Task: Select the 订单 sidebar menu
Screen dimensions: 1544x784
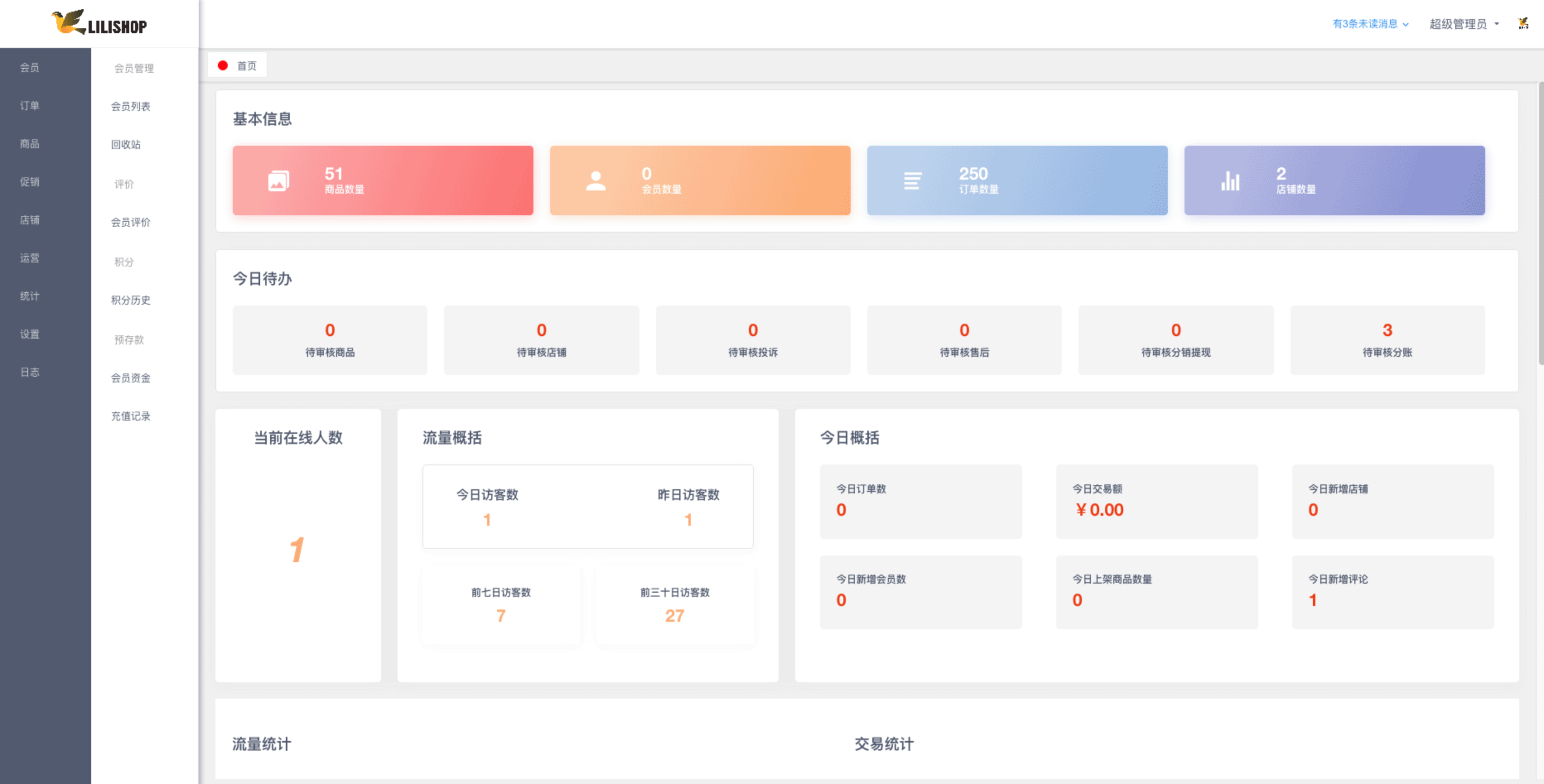Action: tap(29, 106)
